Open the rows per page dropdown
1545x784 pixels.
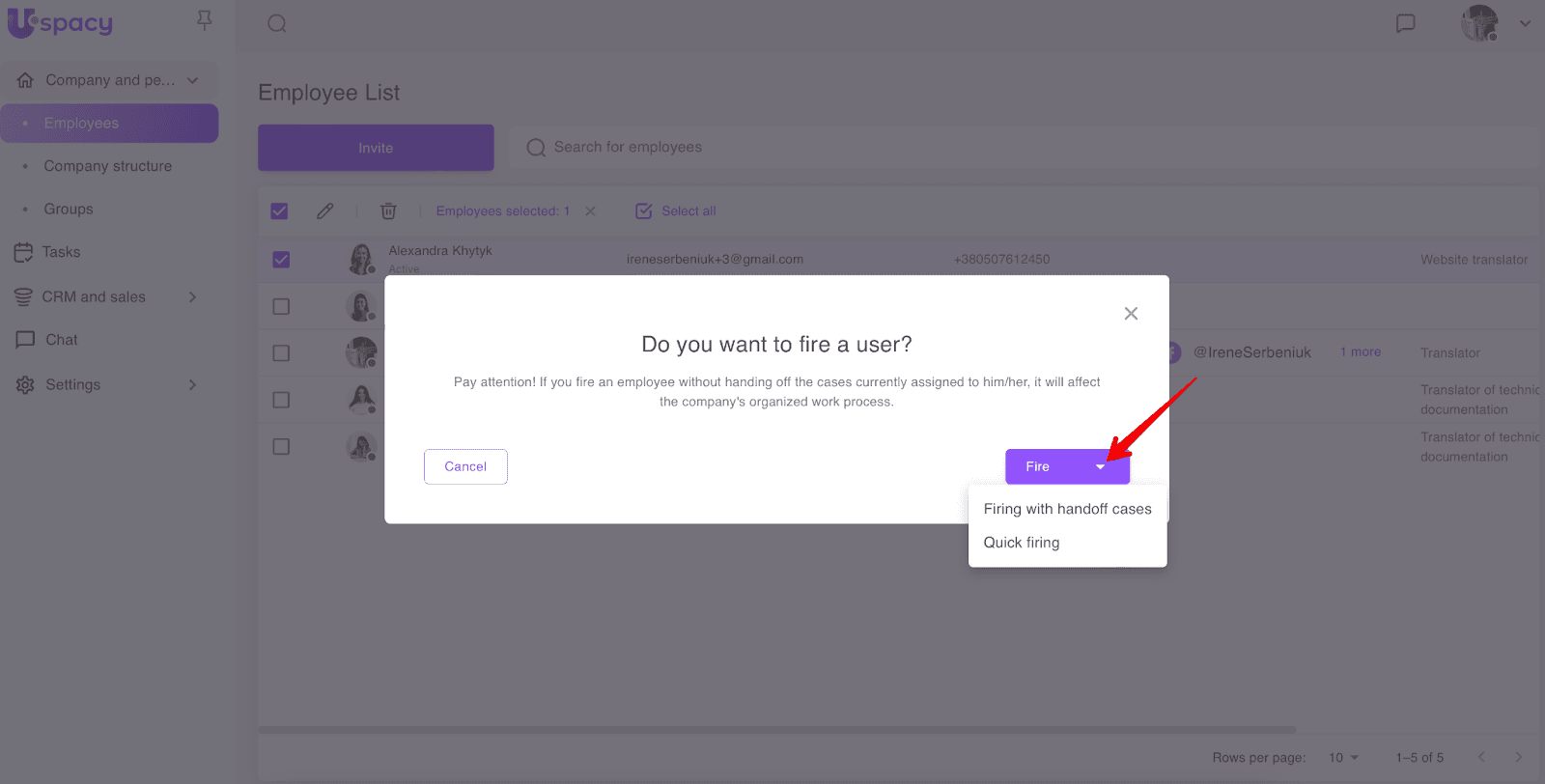(1343, 758)
